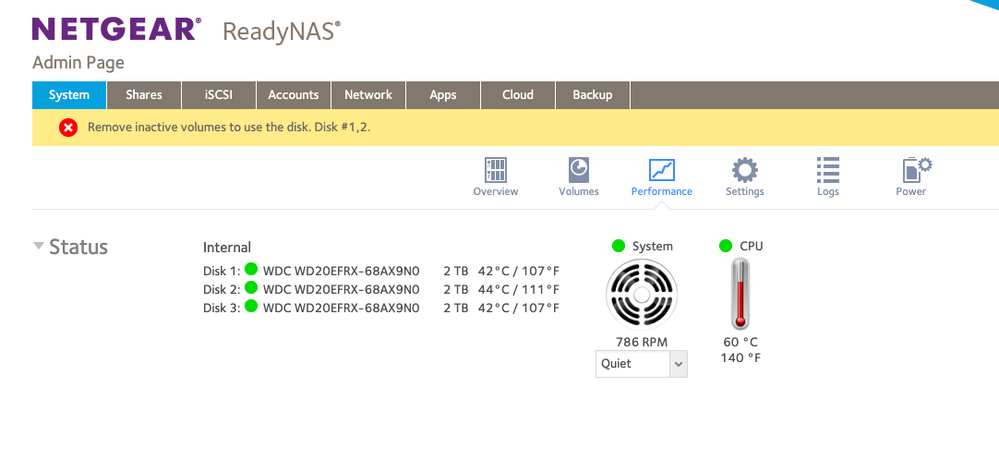
Task: Click the system fan icon
Action: [641, 297]
